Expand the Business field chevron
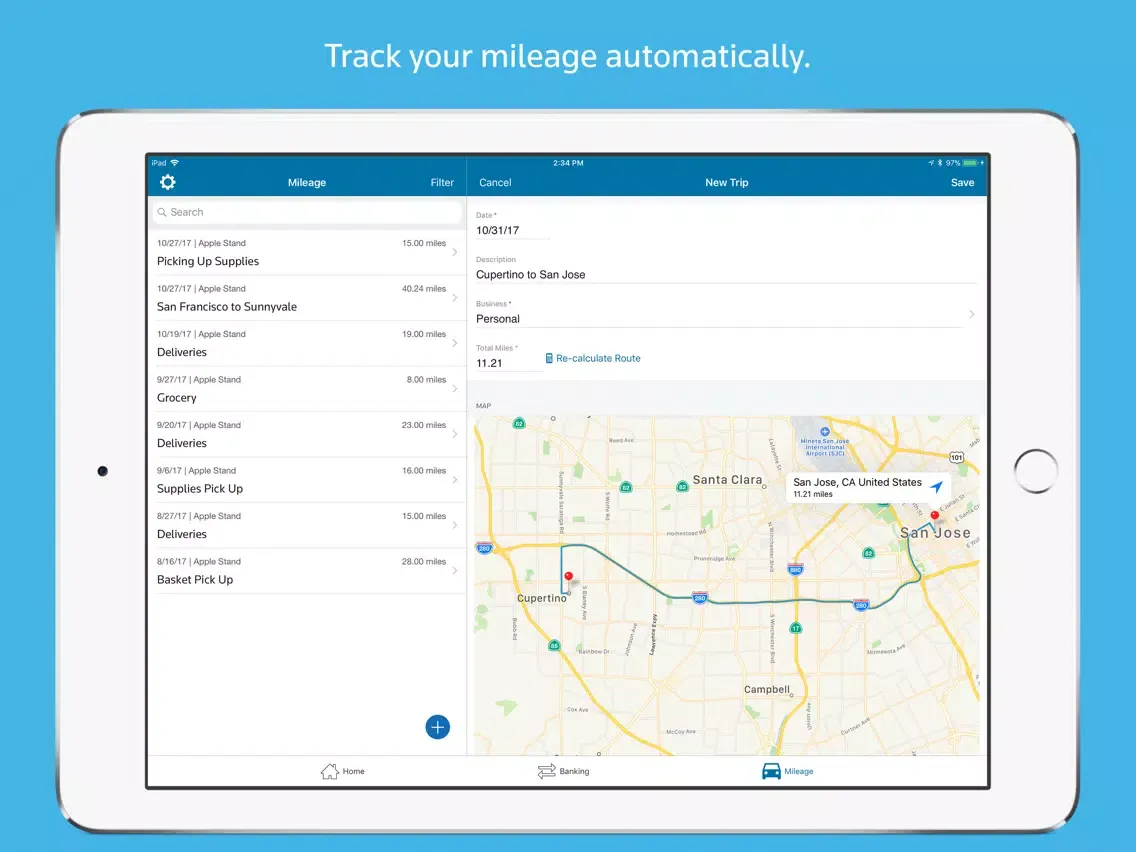This screenshot has width=1136, height=852. pos(971,314)
